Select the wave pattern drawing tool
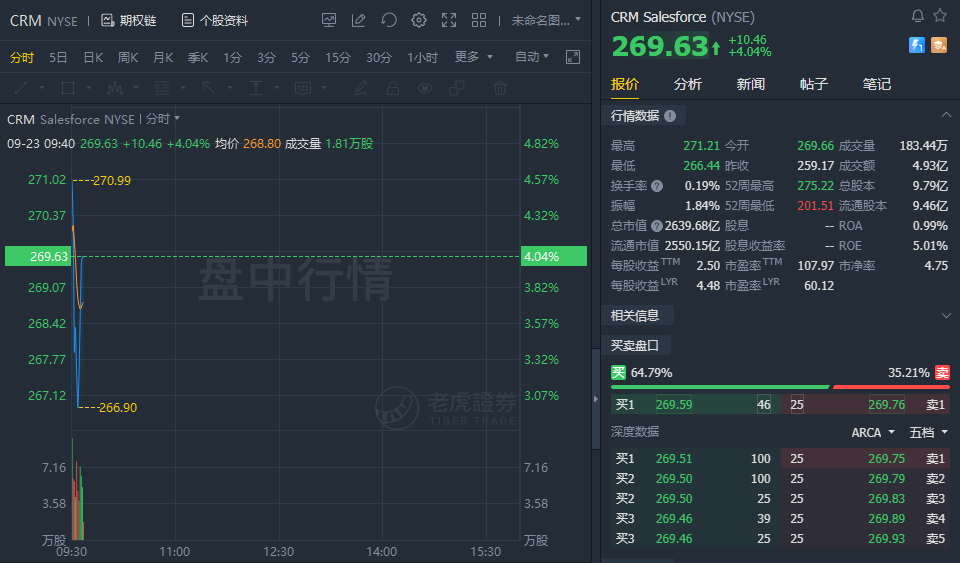This screenshot has width=960, height=563. tap(114, 88)
